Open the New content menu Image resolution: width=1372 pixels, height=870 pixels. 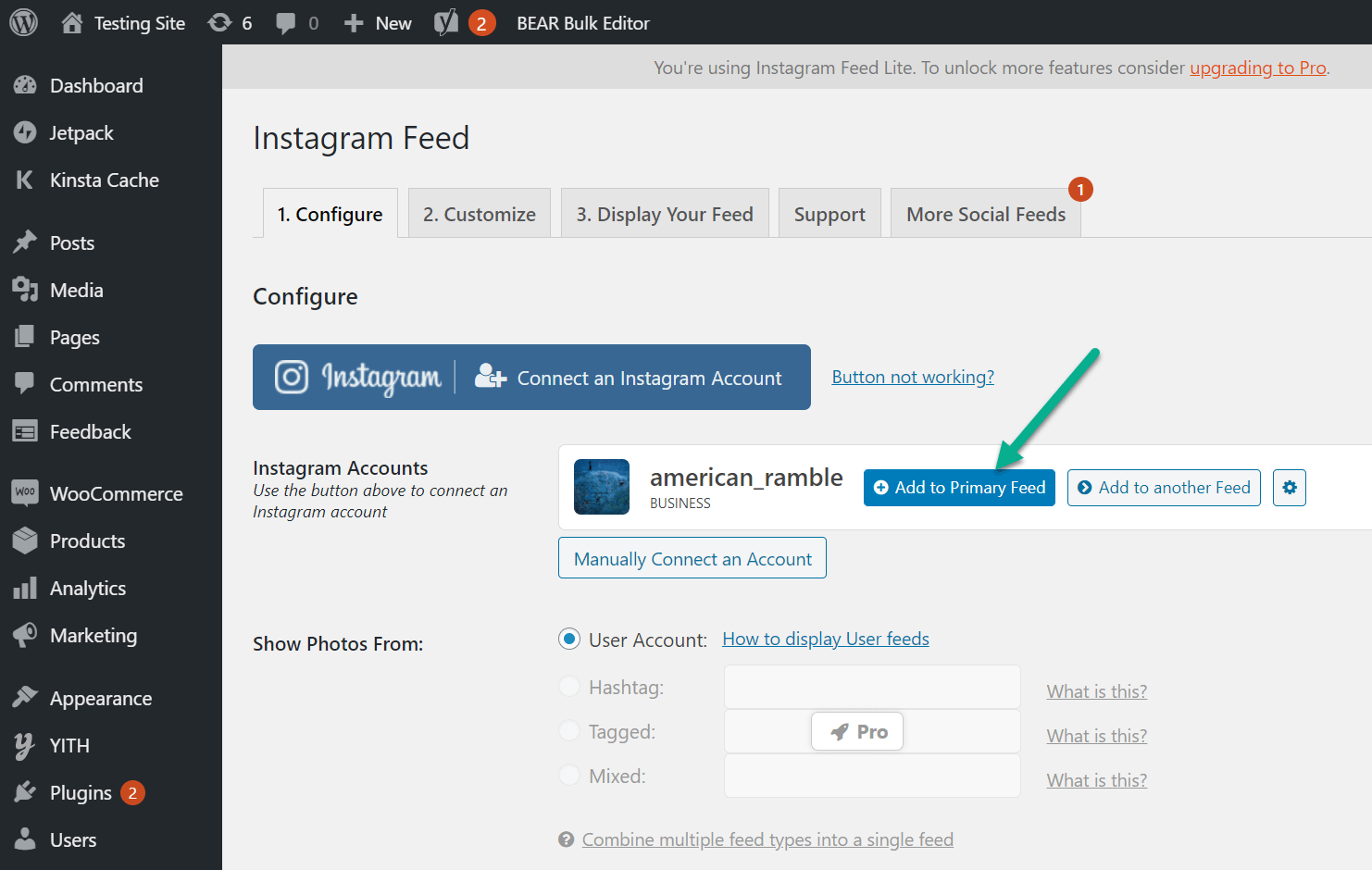click(377, 22)
